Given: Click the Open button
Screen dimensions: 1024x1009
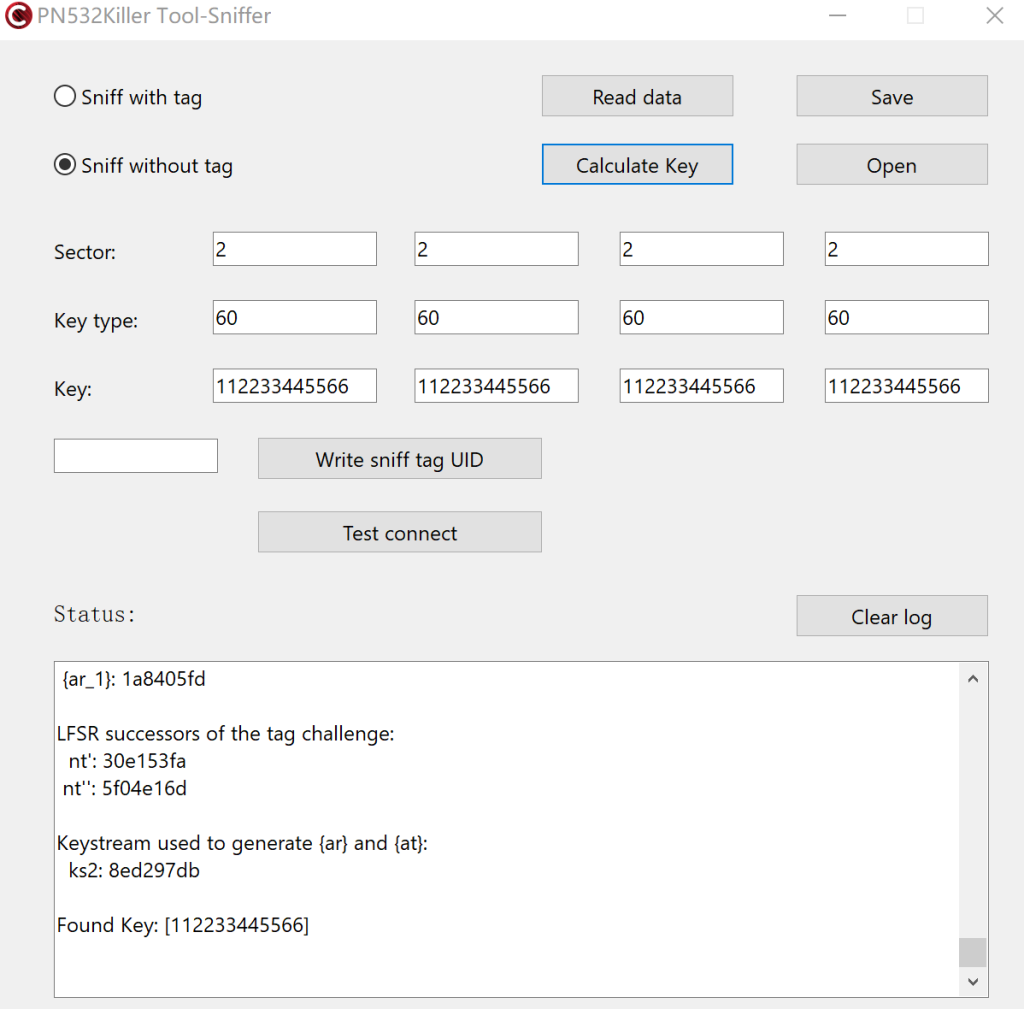Looking at the screenshot, I should pyautogui.click(x=890, y=164).
